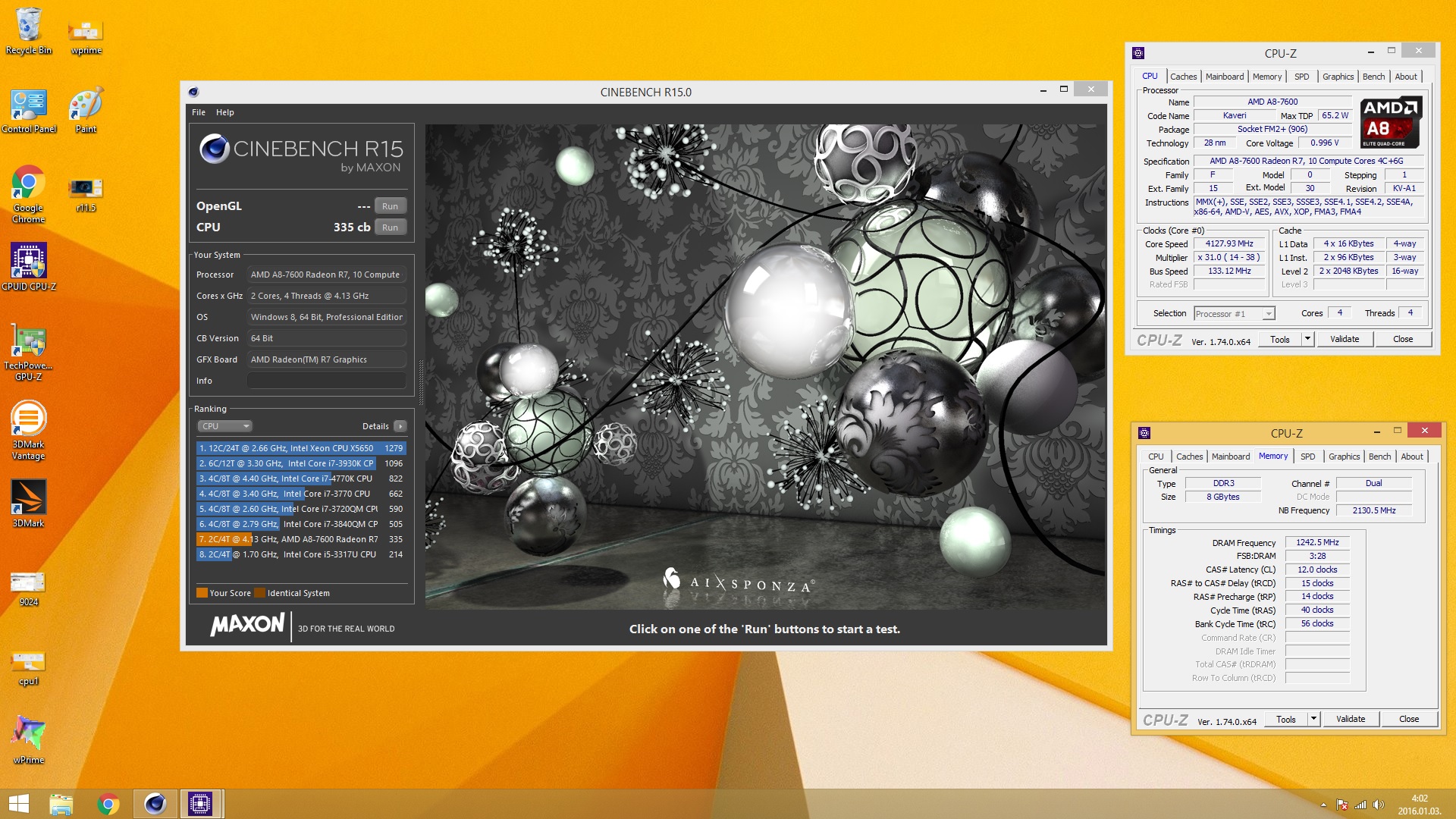
Task: Click the network signal icon in tray
Action: 1360,805
